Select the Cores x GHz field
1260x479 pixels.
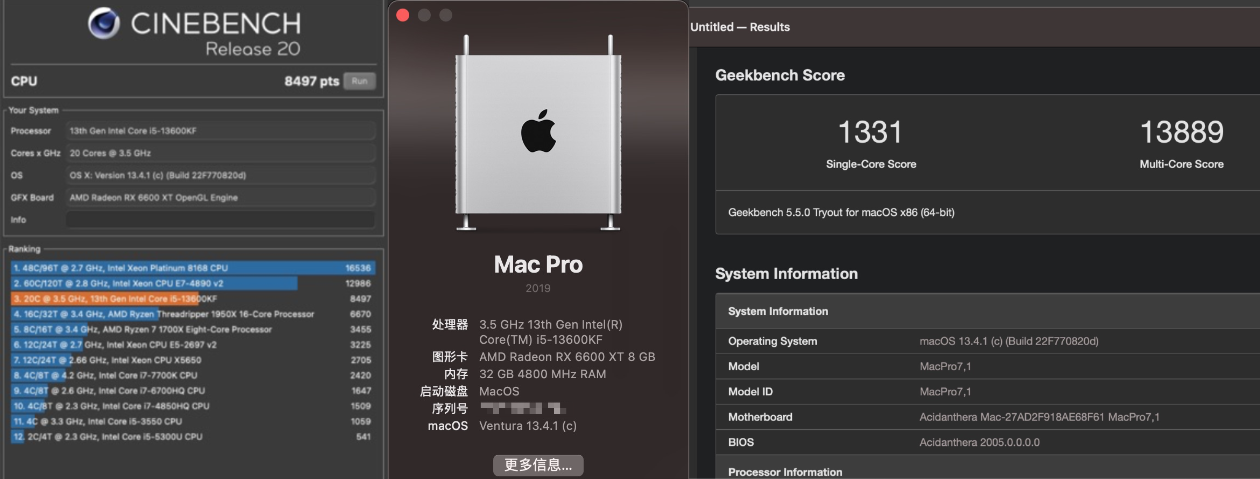tap(221, 153)
